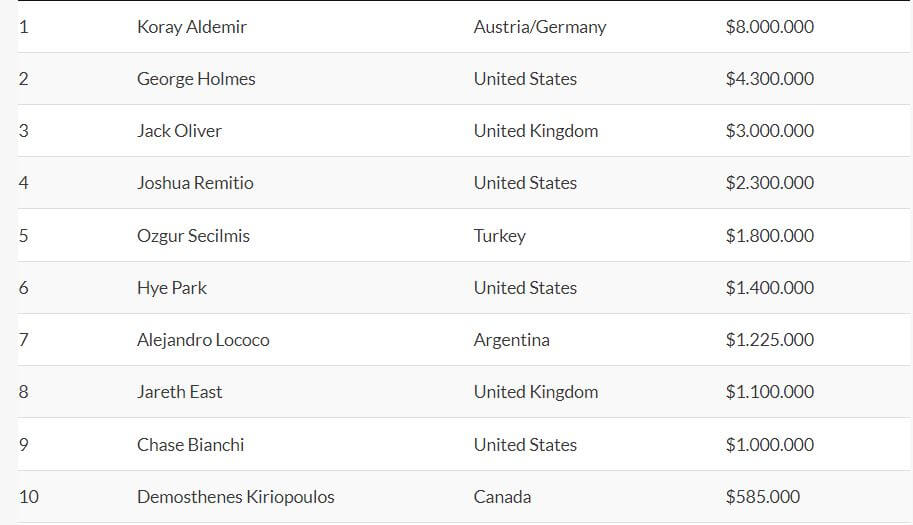Click the $585.000 prize amount
Viewport: 913px width, 525px height.
763,497
